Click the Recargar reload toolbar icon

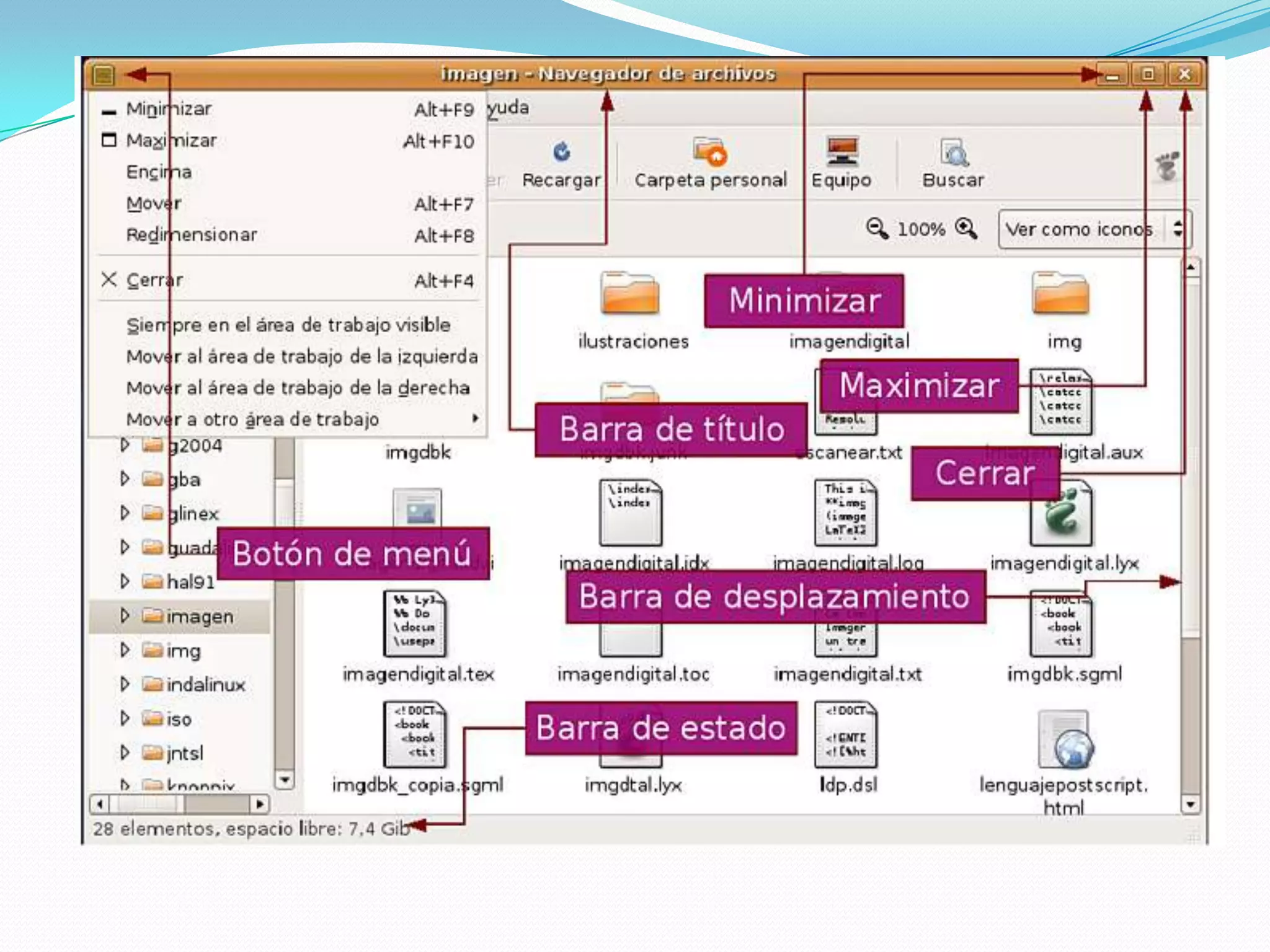pos(561,152)
